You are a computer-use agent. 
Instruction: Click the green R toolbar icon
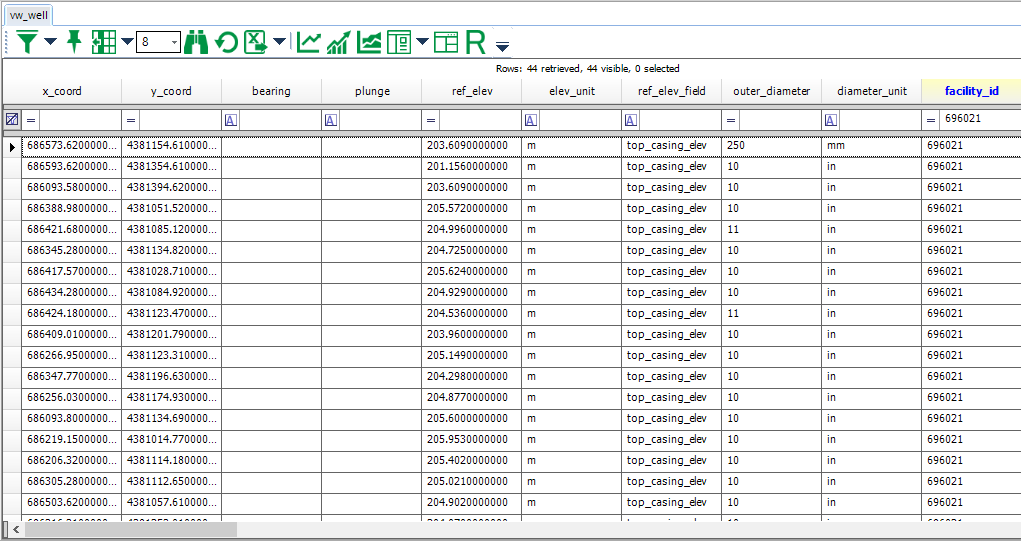pos(475,42)
